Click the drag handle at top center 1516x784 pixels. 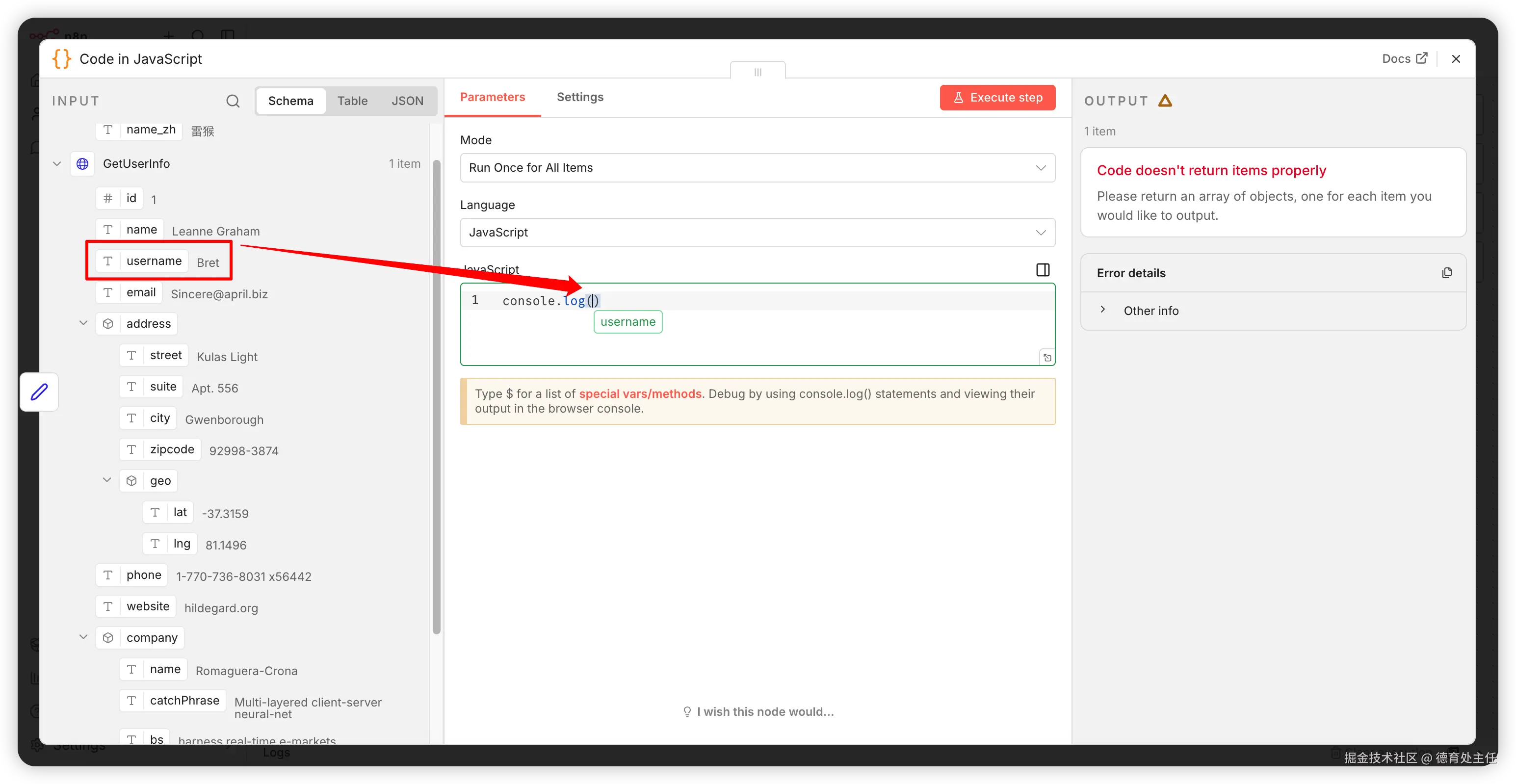758,71
